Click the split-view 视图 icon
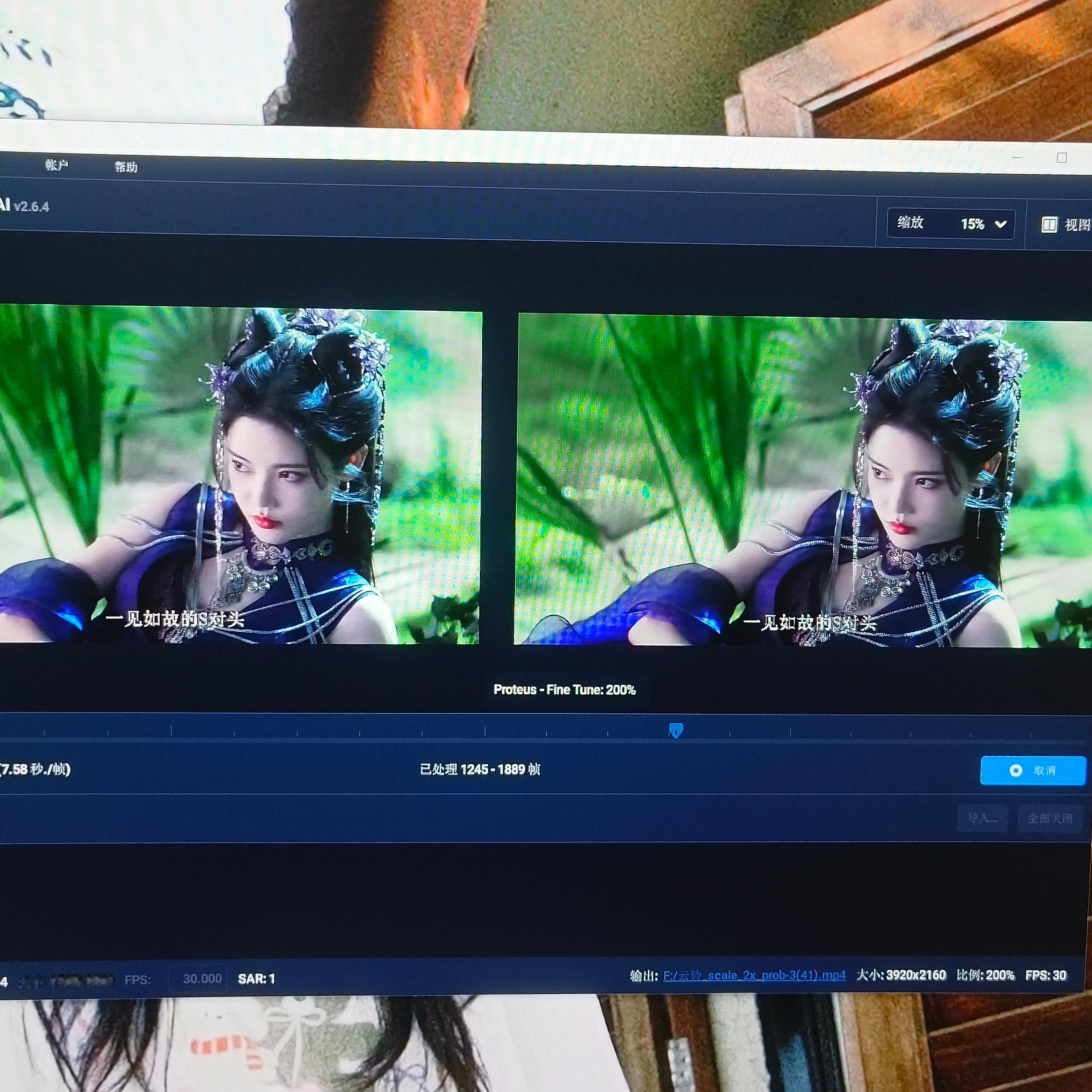 click(x=1049, y=225)
